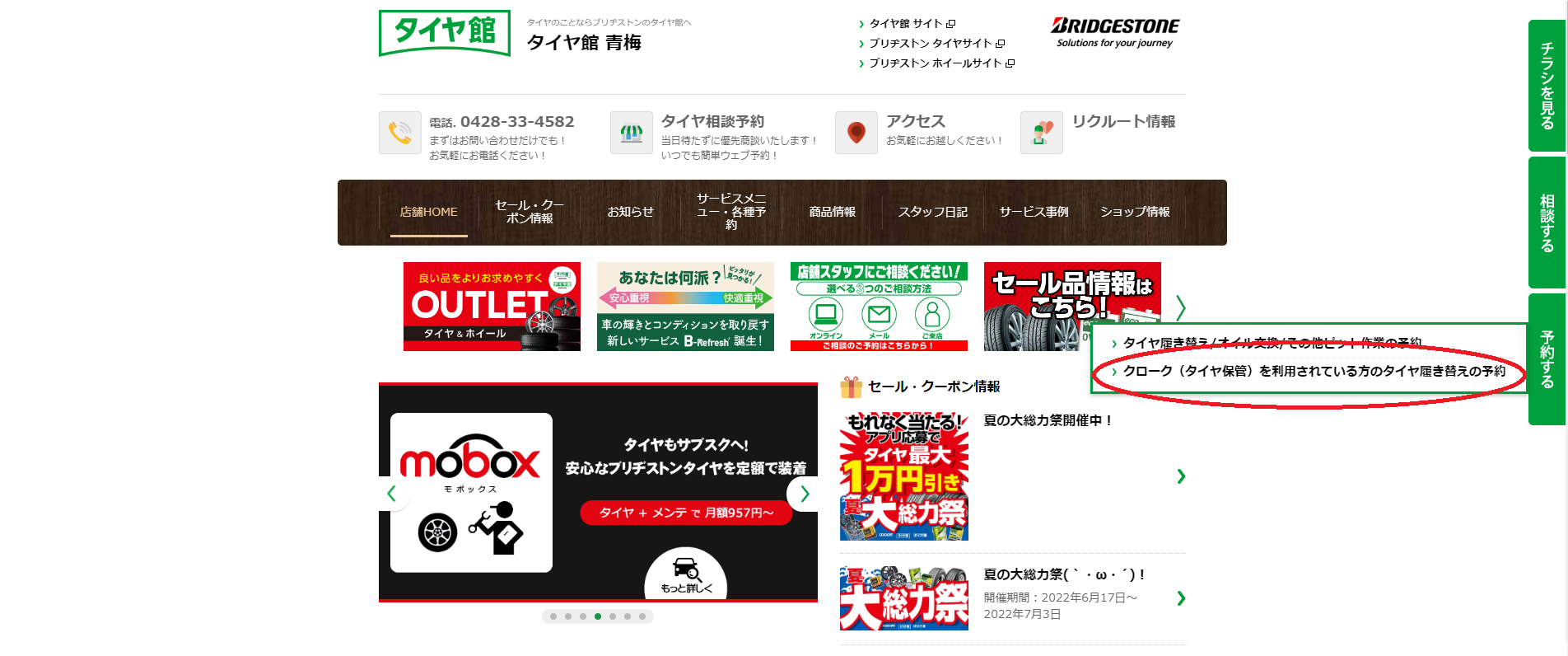Open the OUTLET tire and wheel banner
This screenshot has height=656, width=1568.
coord(492,307)
